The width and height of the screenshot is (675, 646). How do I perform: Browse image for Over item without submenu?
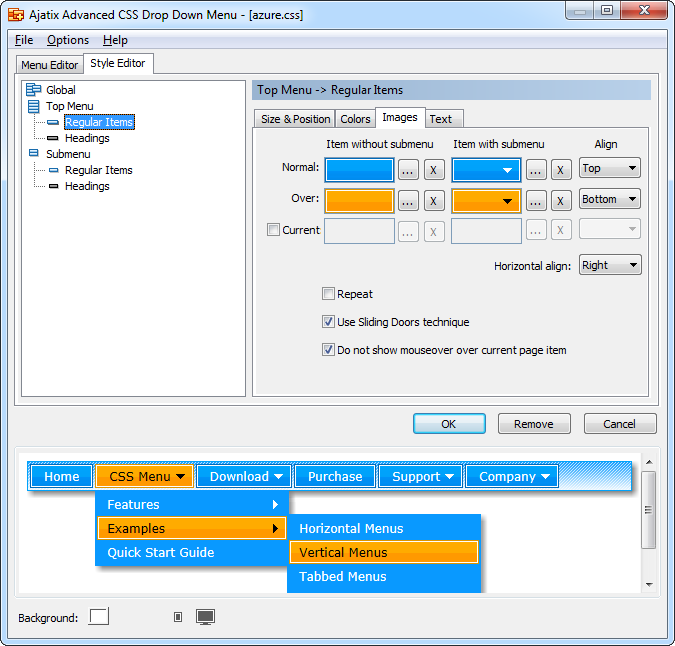(408, 201)
